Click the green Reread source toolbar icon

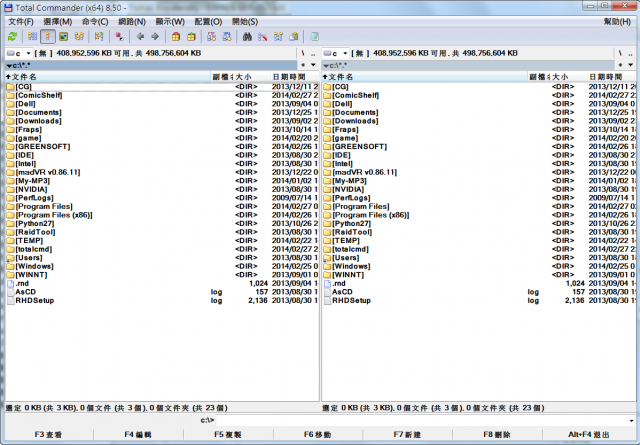click(x=13, y=37)
